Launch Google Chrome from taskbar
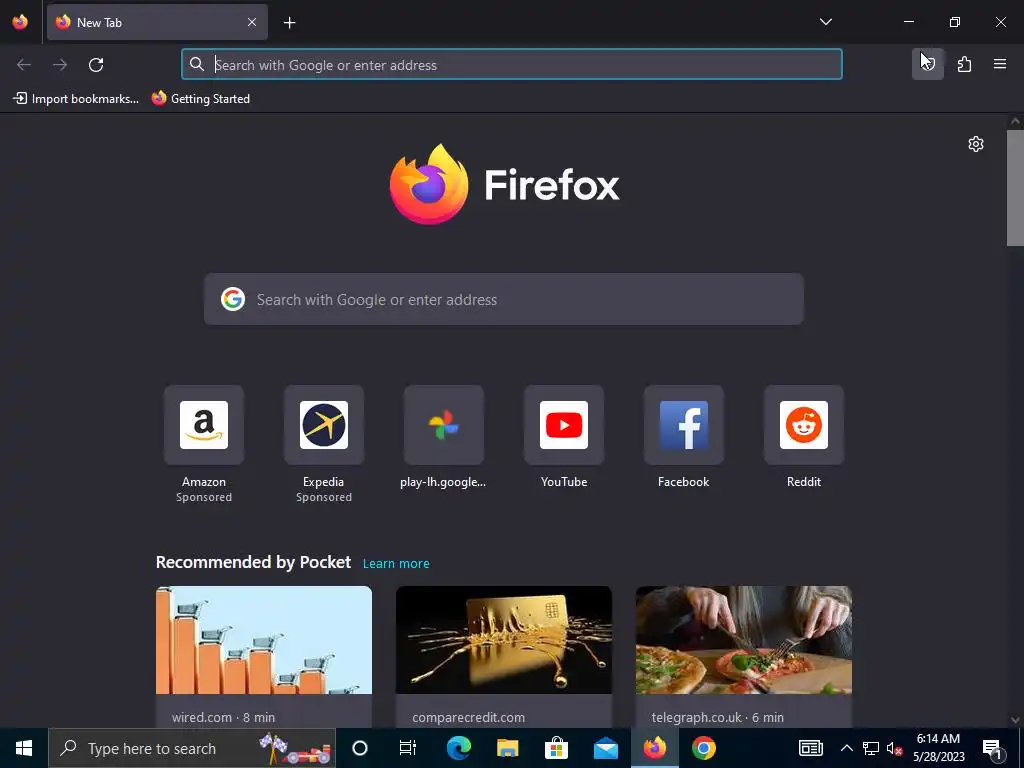This screenshot has height=768, width=1024. pos(704,748)
